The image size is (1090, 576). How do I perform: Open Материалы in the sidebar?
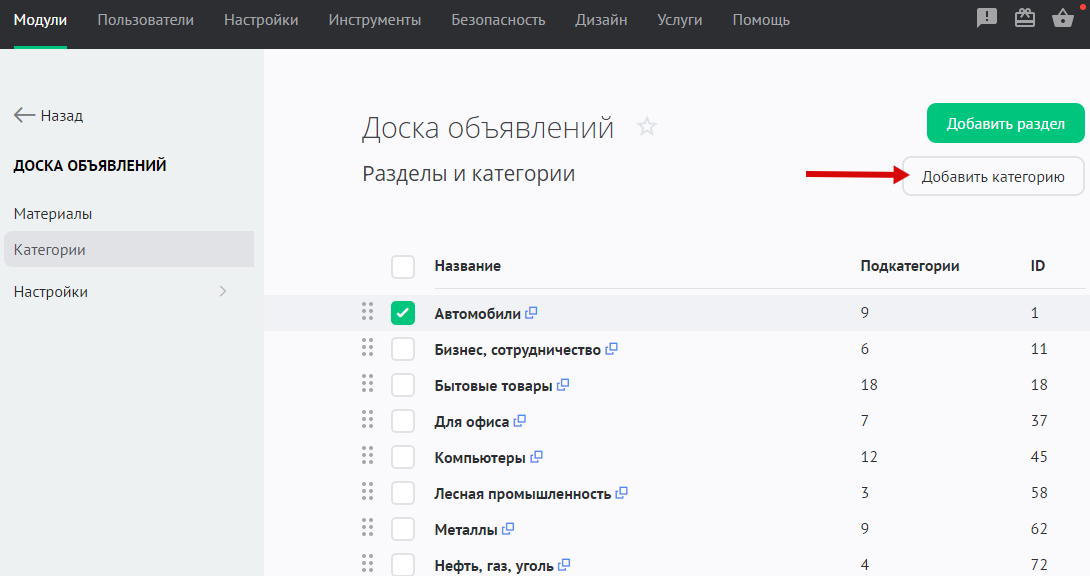coord(53,214)
